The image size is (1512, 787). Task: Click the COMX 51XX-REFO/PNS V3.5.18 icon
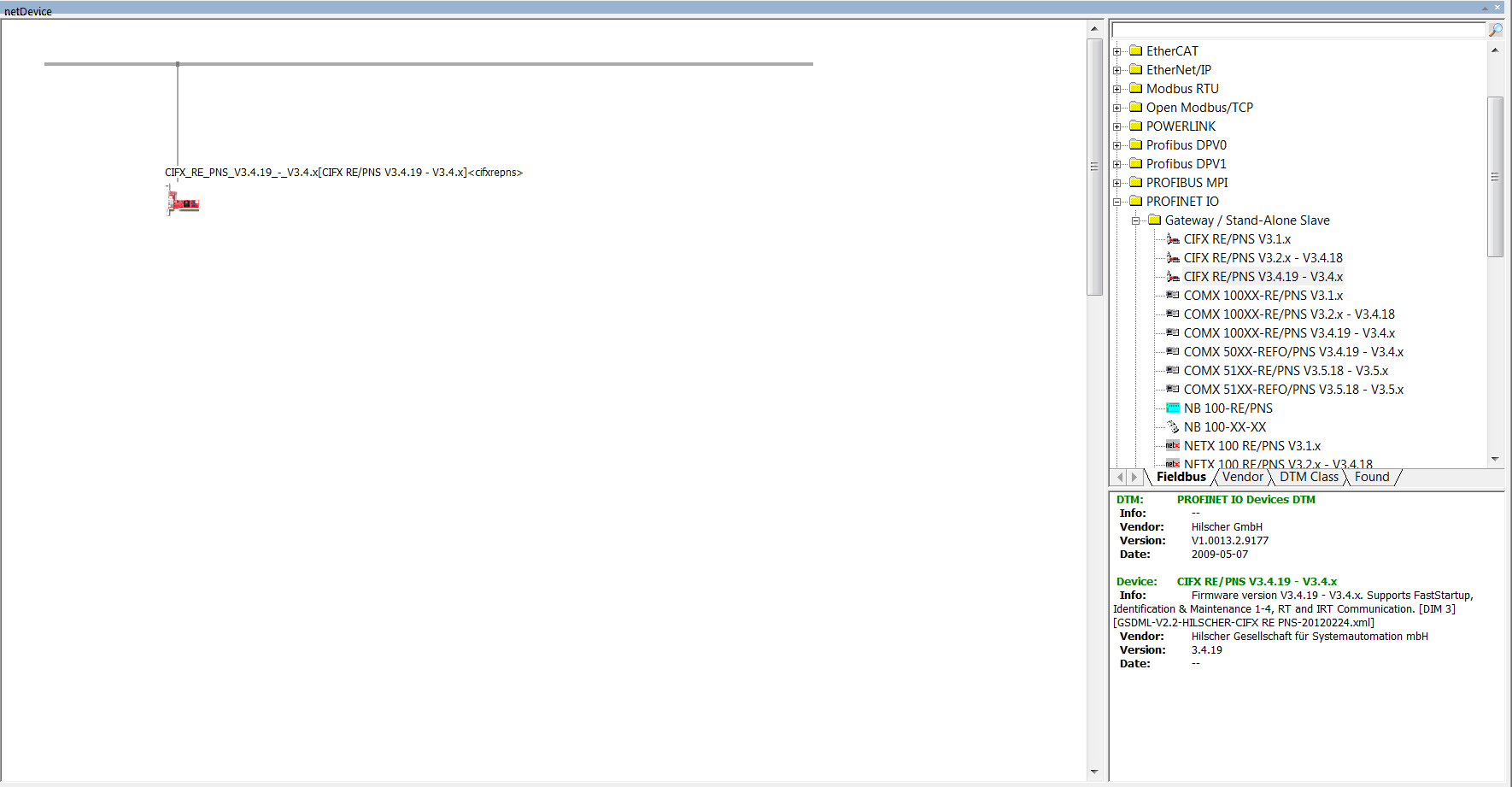click(x=1173, y=389)
